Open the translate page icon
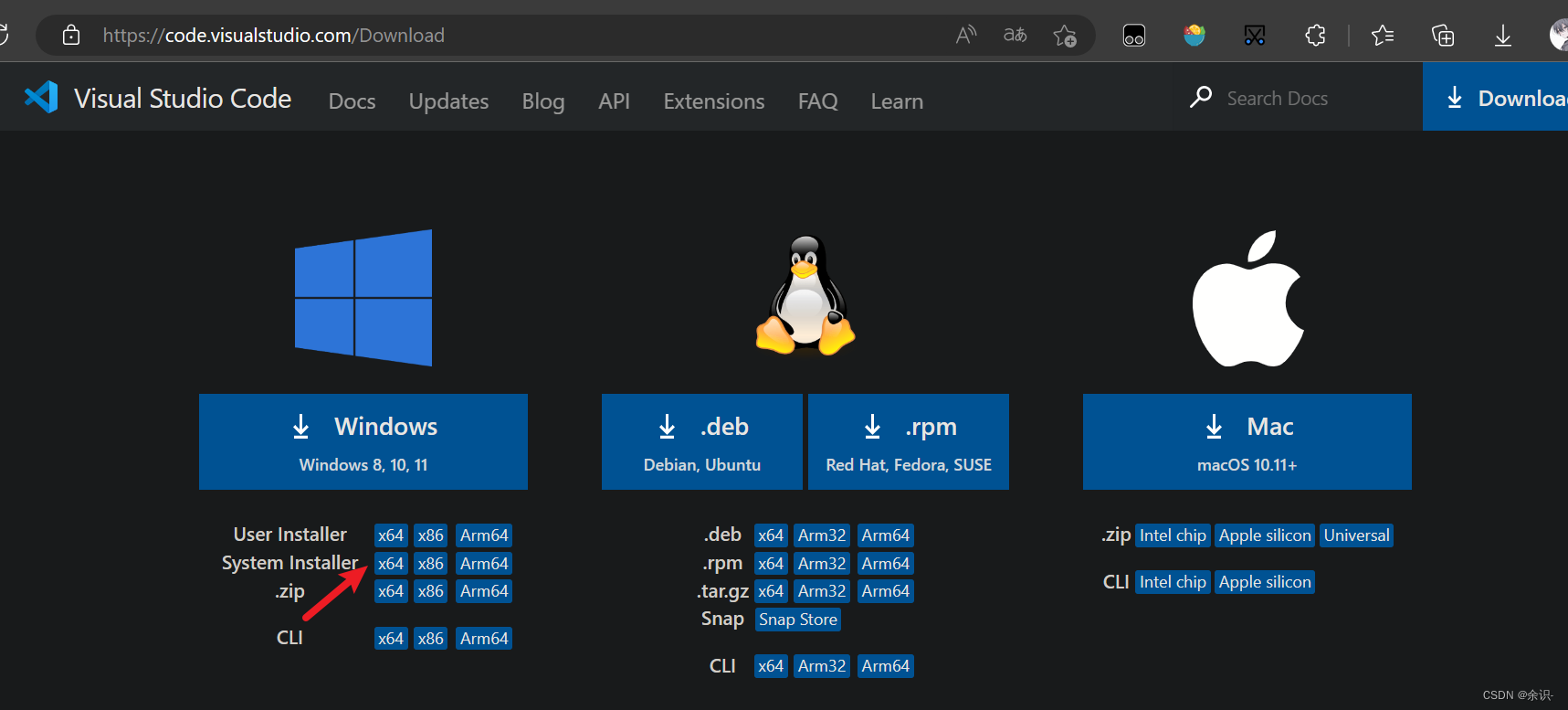Image resolution: width=1568 pixels, height=710 pixels. tap(1015, 36)
